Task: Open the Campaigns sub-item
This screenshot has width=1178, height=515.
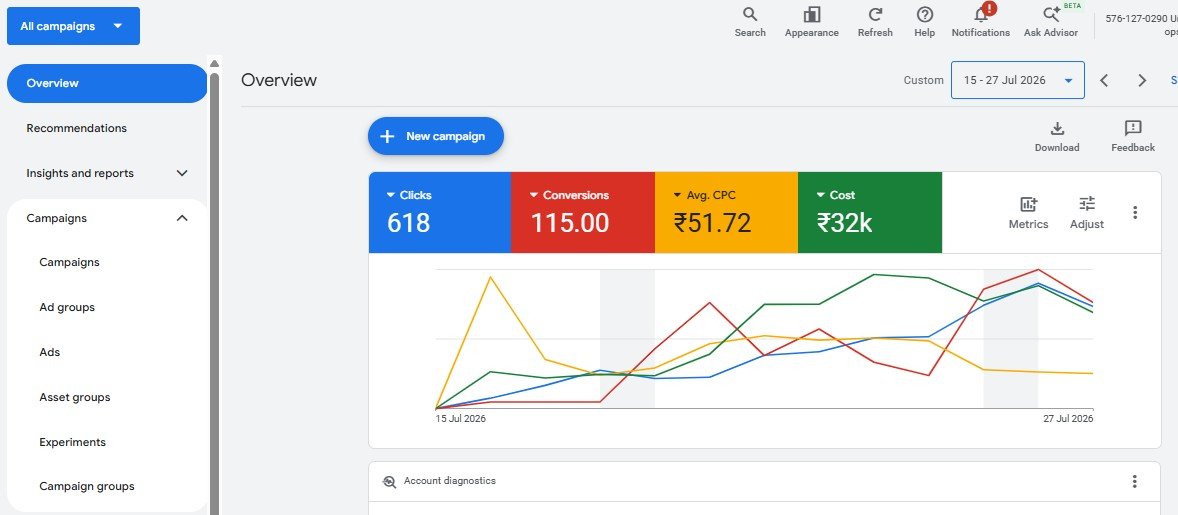Action: click(x=69, y=263)
